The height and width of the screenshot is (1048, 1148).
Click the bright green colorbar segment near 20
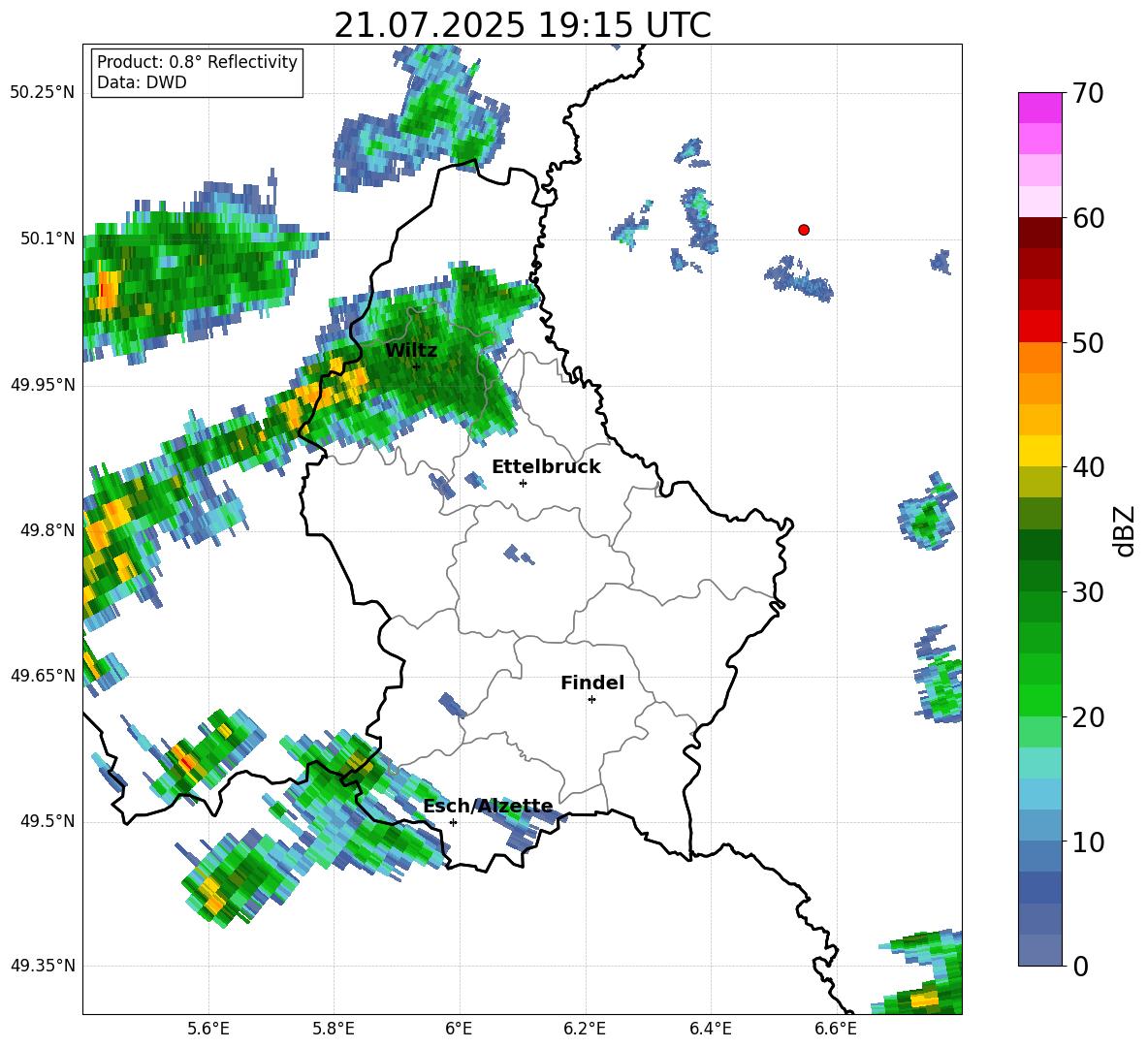(1039, 701)
